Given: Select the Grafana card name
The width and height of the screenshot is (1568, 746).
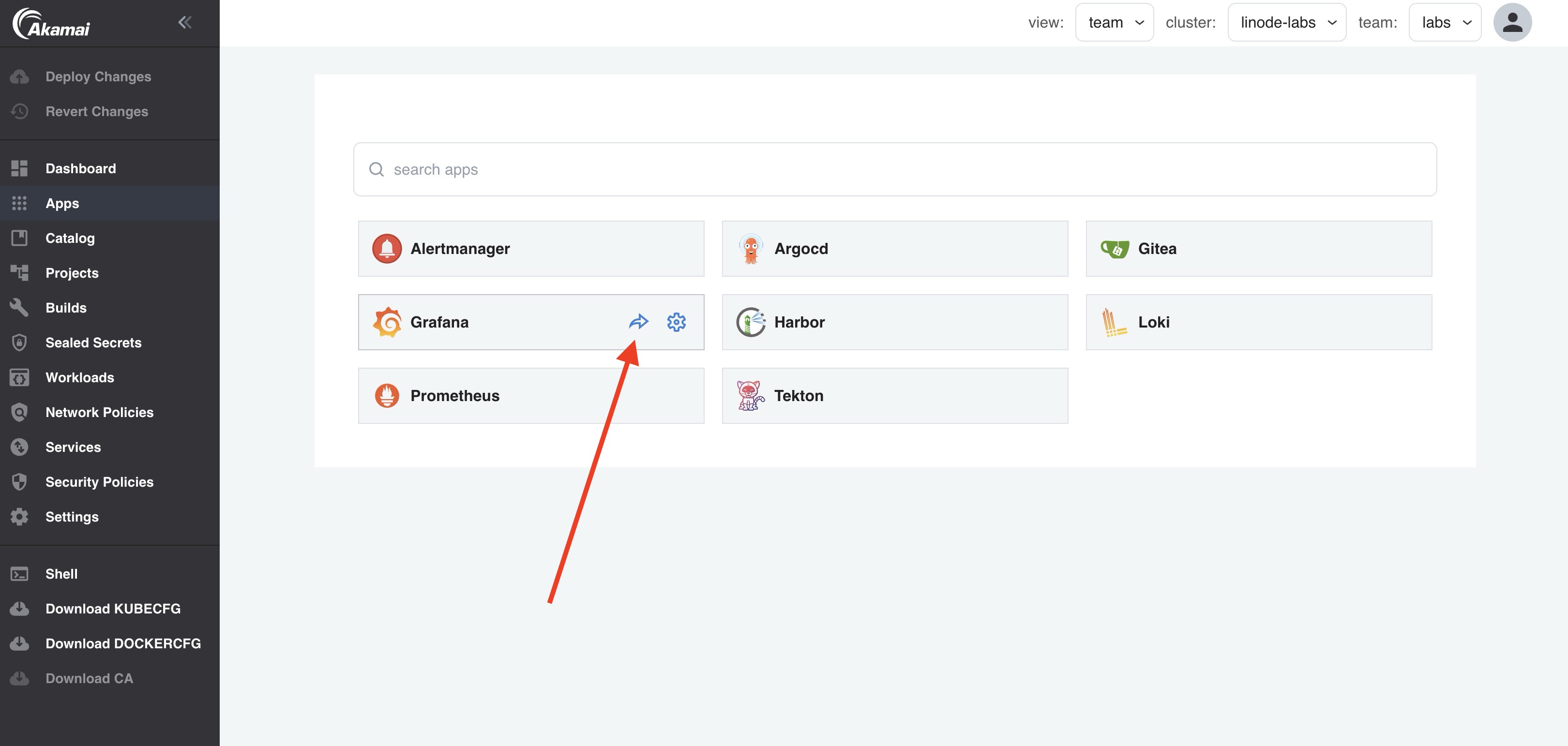Looking at the screenshot, I should (x=439, y=322).
